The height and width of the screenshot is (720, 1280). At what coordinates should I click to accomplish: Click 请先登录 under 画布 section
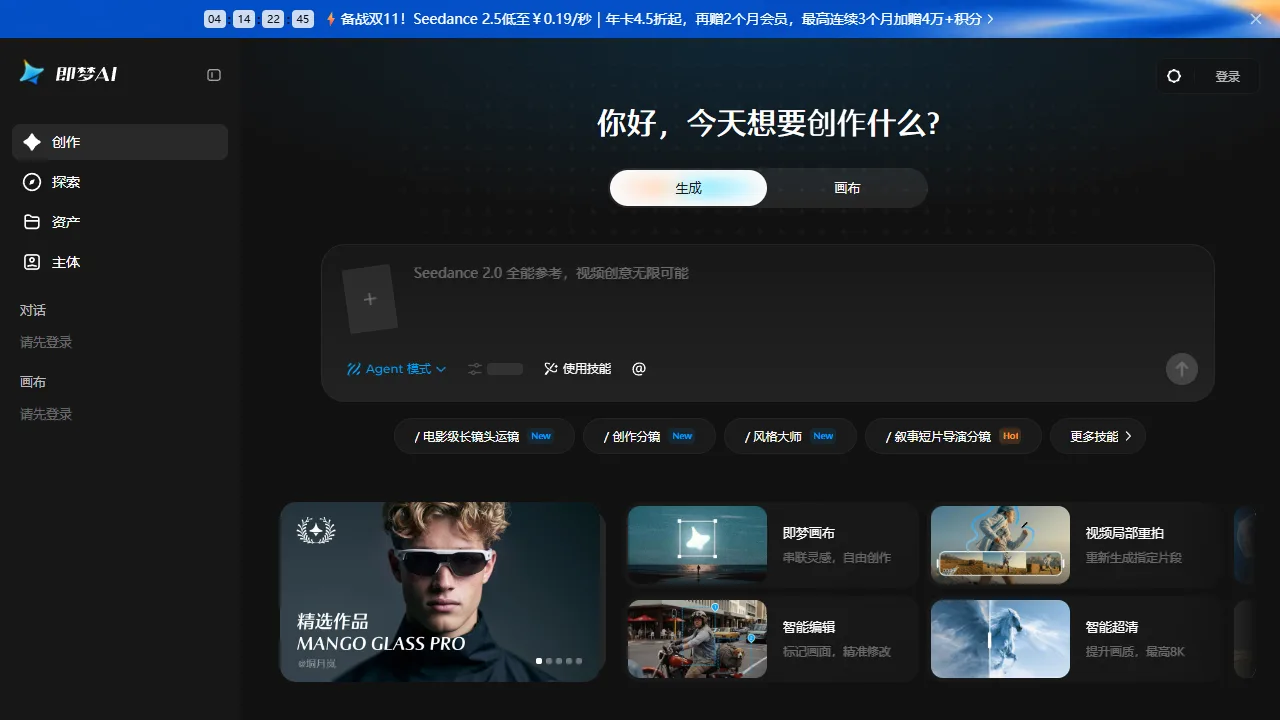click(46, 414)
